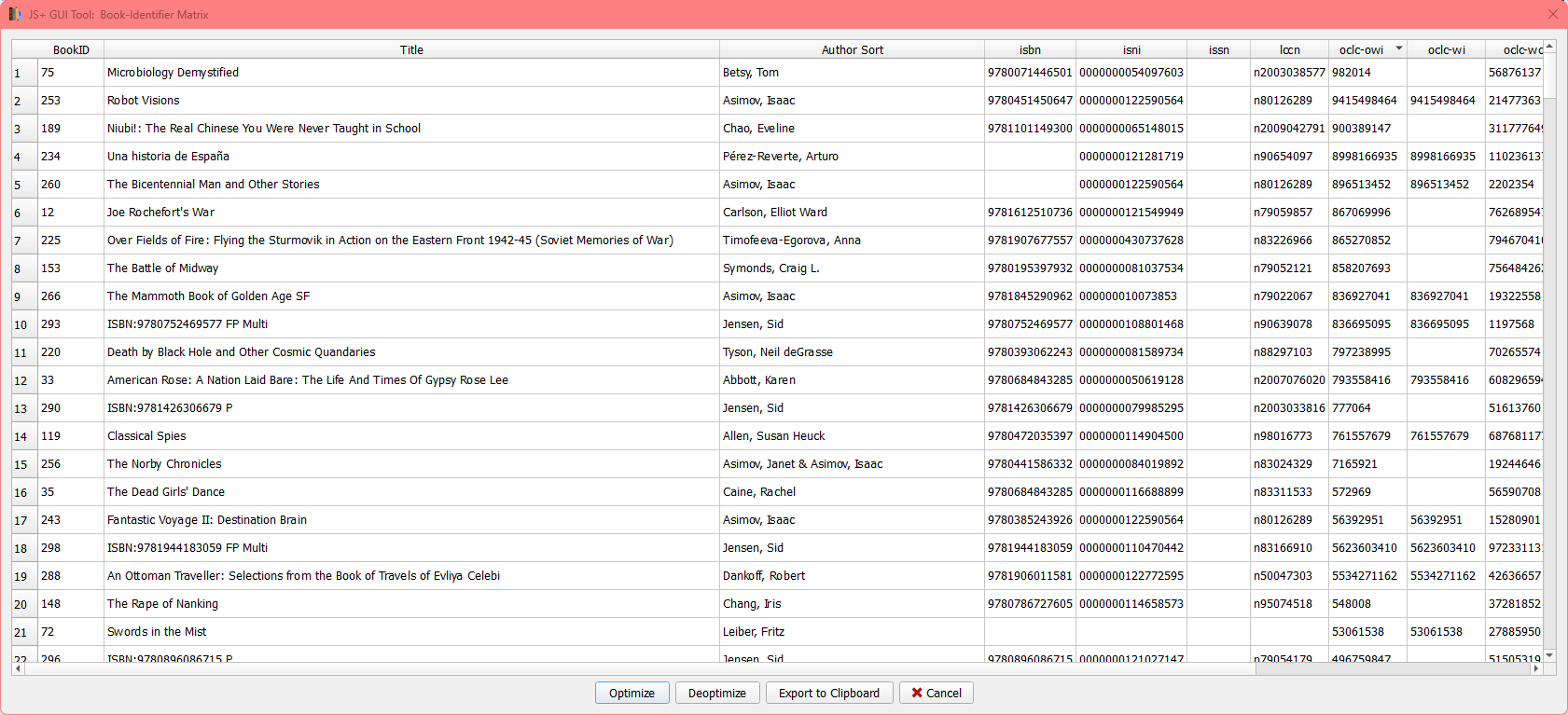This screenshot has width=1568, height=715.
Task: Click 'The Mammoth Book of Golden Age SF'
Action: click(411, 296)
